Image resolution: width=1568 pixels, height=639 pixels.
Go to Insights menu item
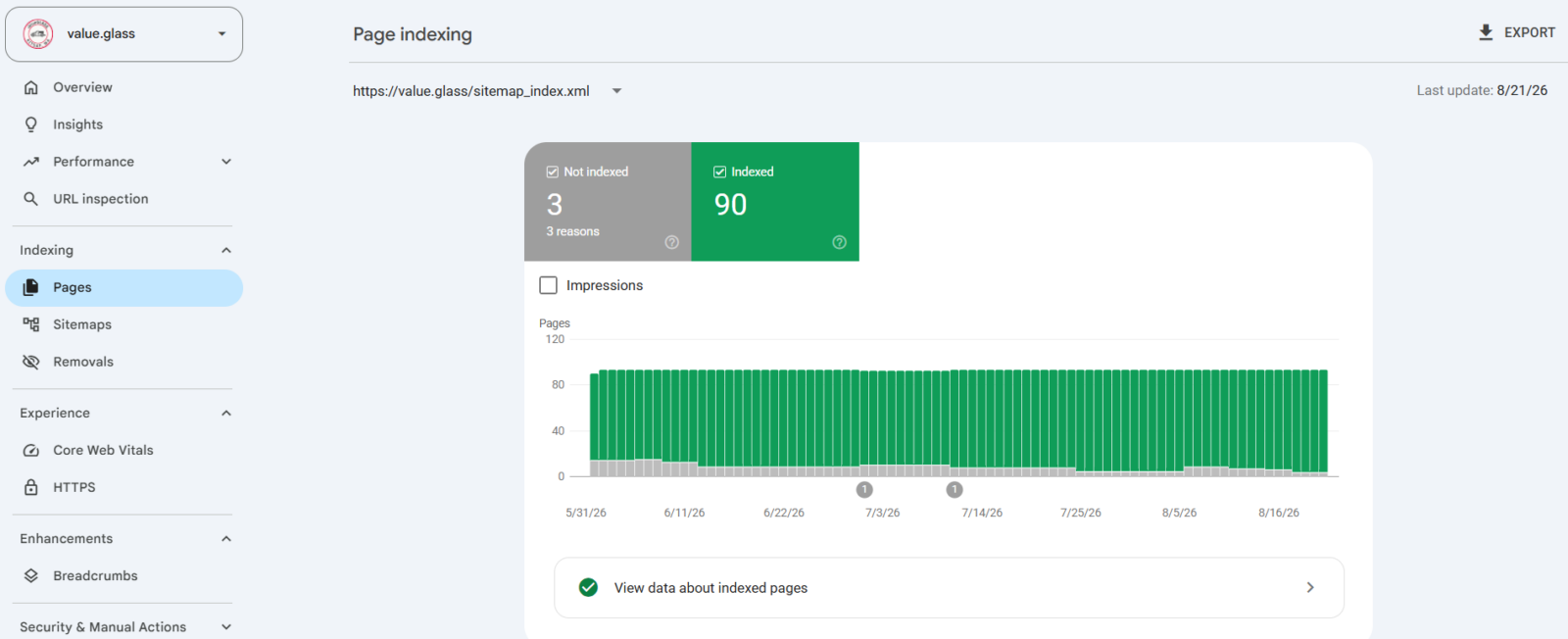(x=123, y=124)
